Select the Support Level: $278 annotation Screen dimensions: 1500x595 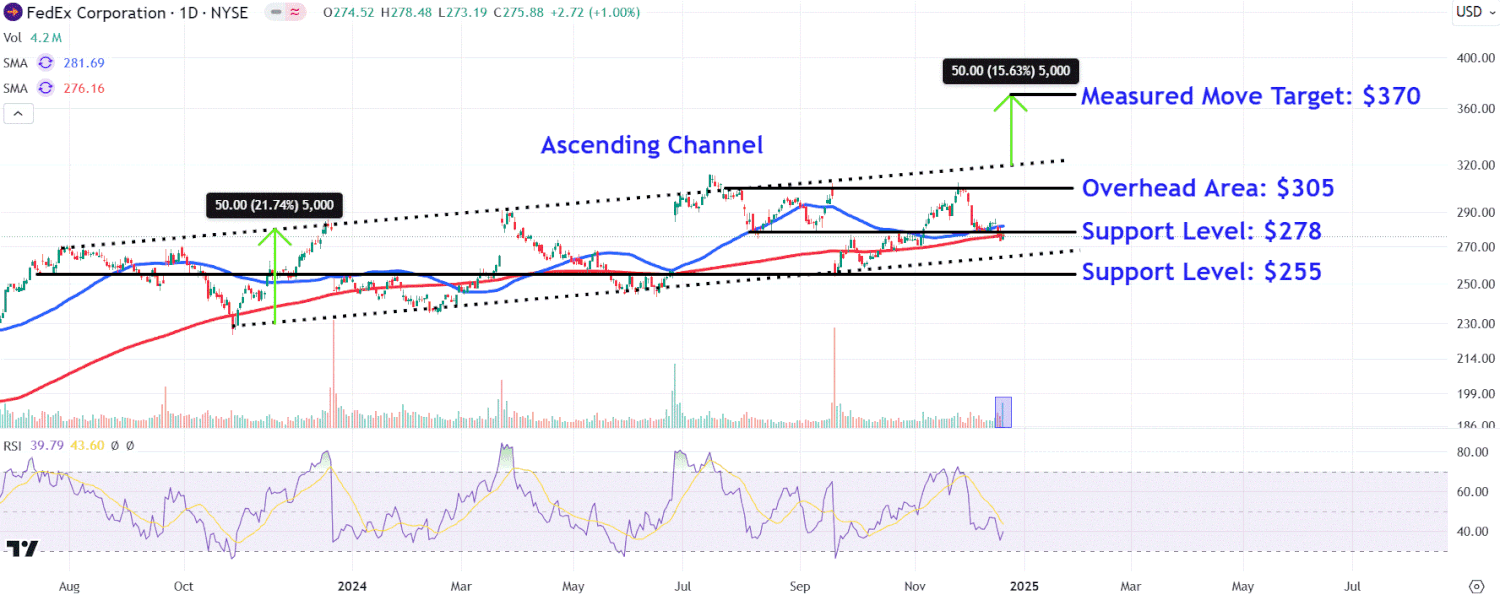(1201, 233)
